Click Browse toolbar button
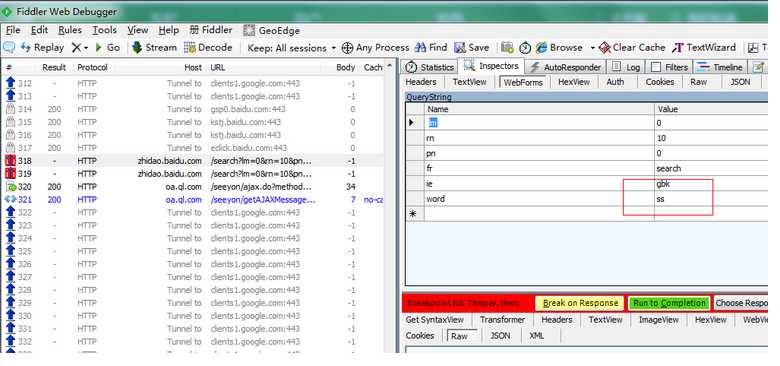This screenshot has width=780, height=366. pos(559,48)
